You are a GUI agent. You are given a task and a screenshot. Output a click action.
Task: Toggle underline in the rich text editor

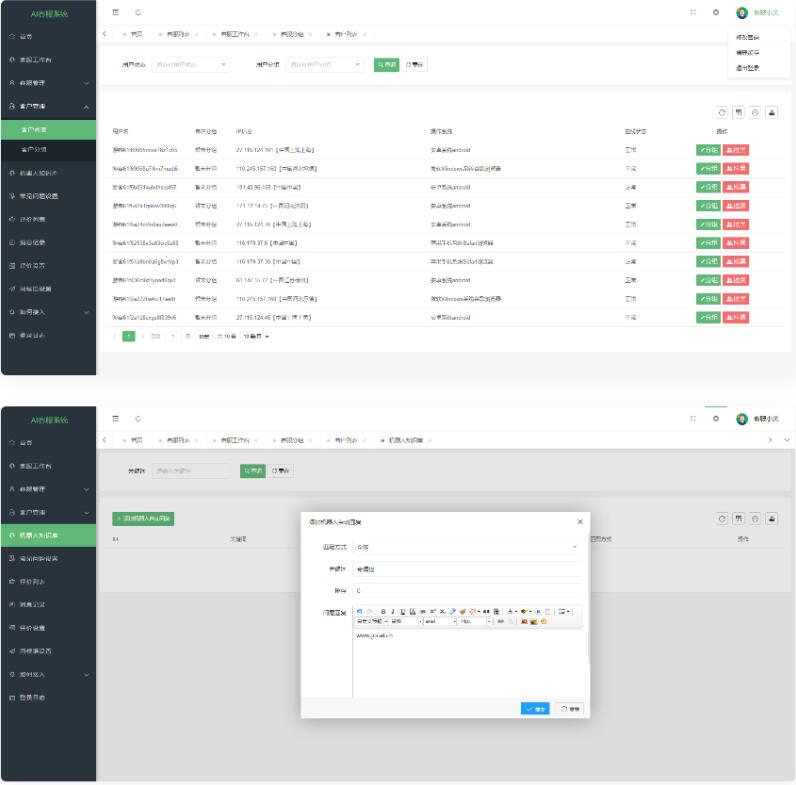[401, 610]
